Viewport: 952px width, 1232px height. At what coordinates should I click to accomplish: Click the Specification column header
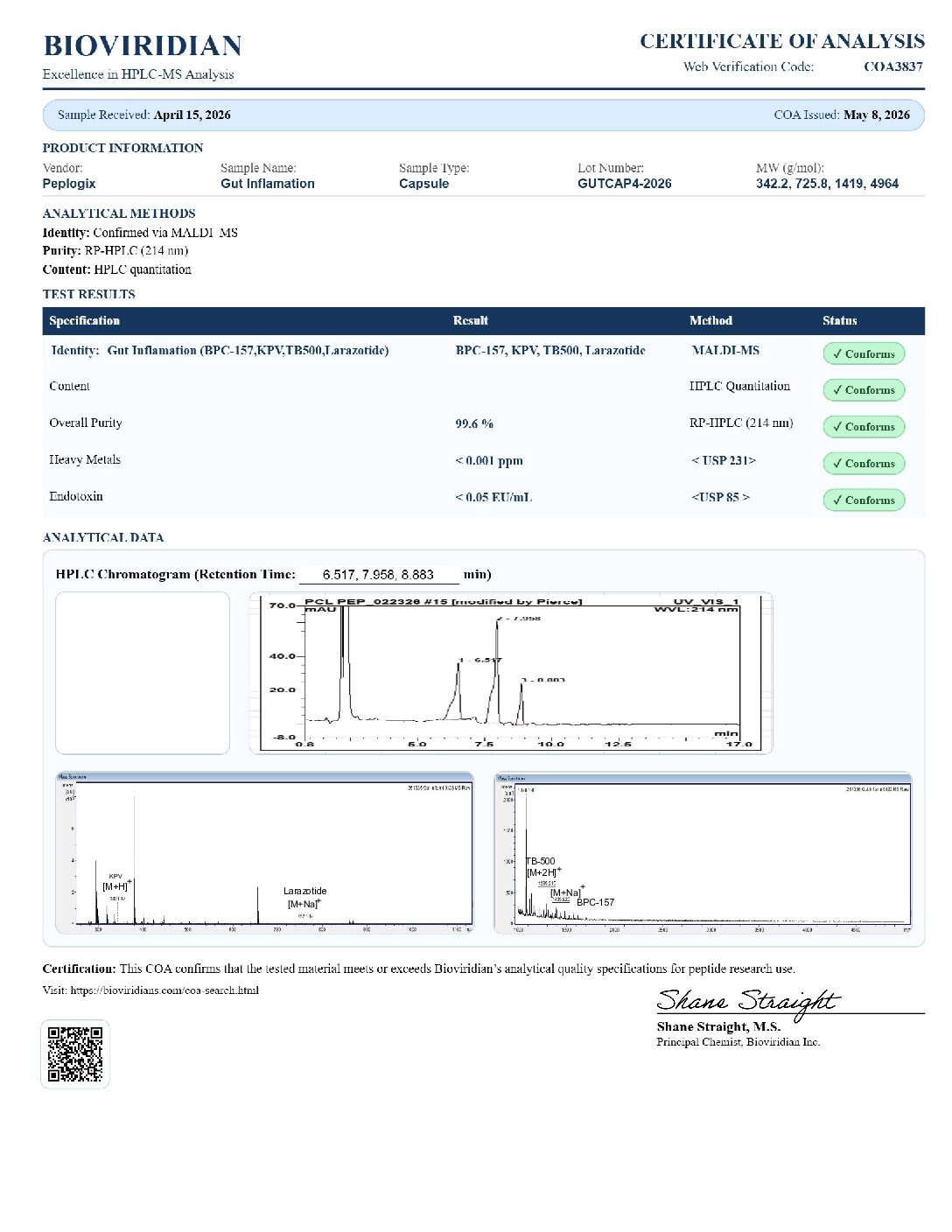point(85,320)
